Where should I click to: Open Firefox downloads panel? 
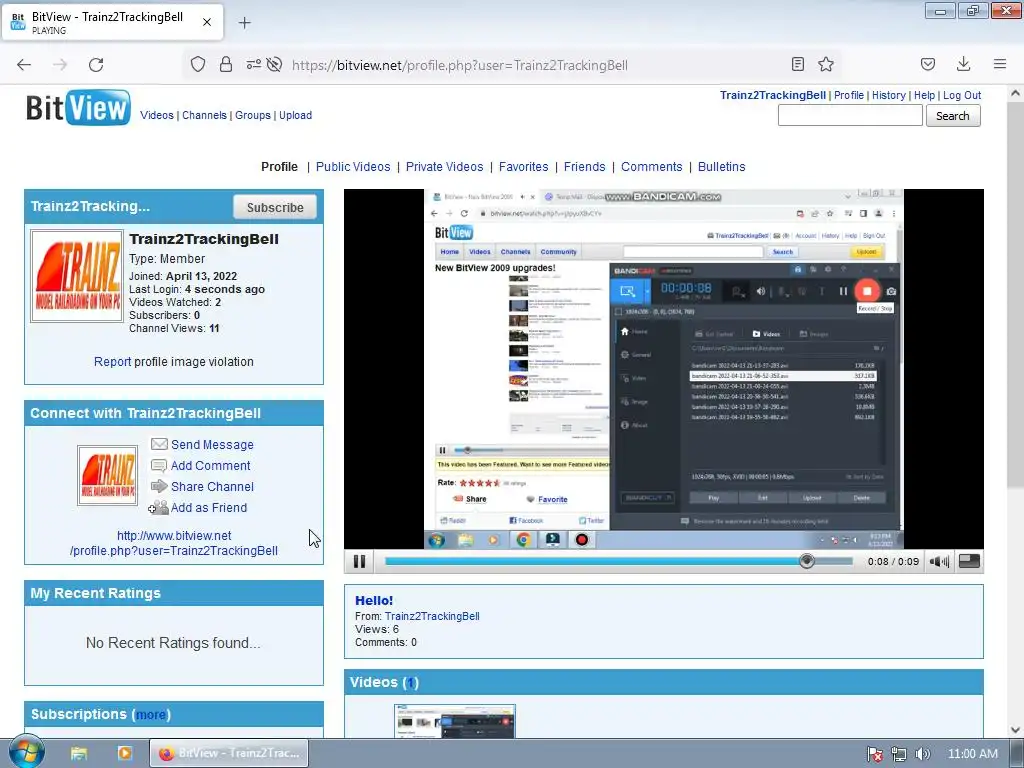963,64
